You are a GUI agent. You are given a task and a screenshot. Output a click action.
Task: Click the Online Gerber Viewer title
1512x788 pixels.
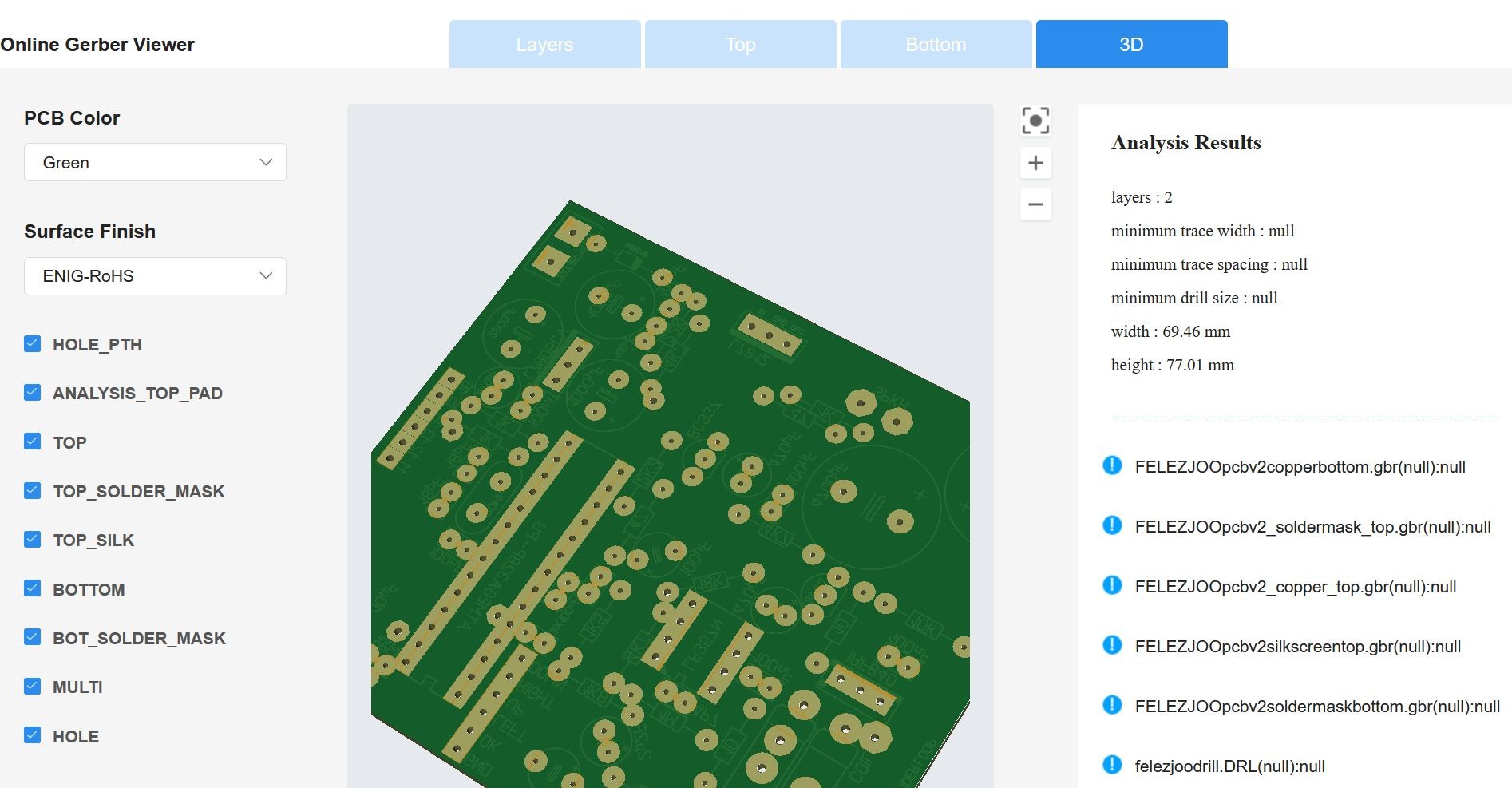pos(97,45)
